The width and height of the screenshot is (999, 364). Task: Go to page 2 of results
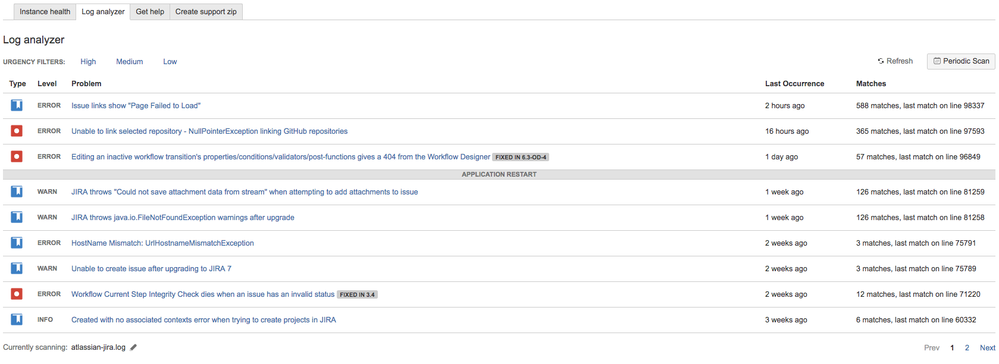coord(967,348)
